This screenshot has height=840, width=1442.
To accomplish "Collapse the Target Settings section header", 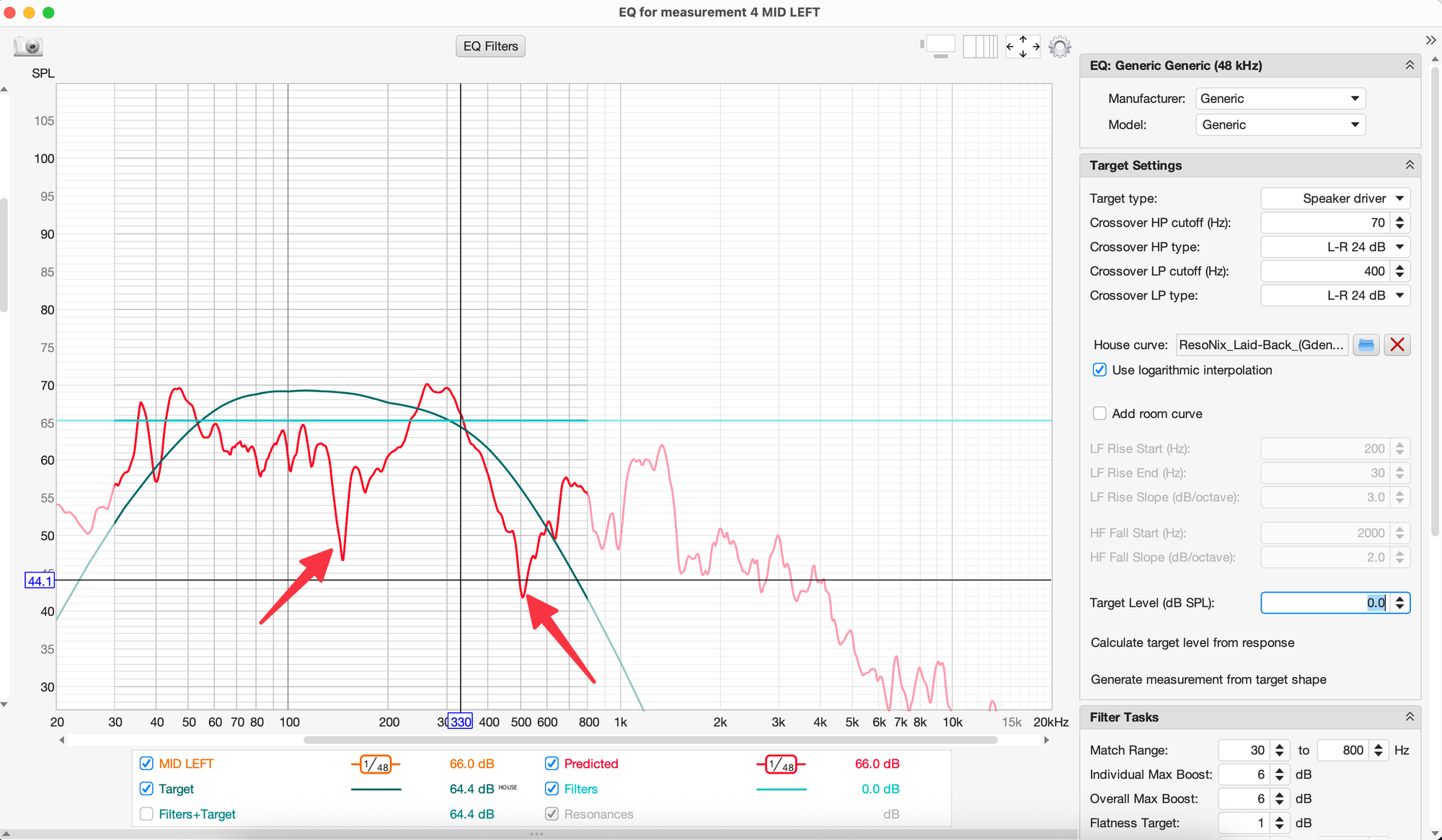I will coord(1409,165).
